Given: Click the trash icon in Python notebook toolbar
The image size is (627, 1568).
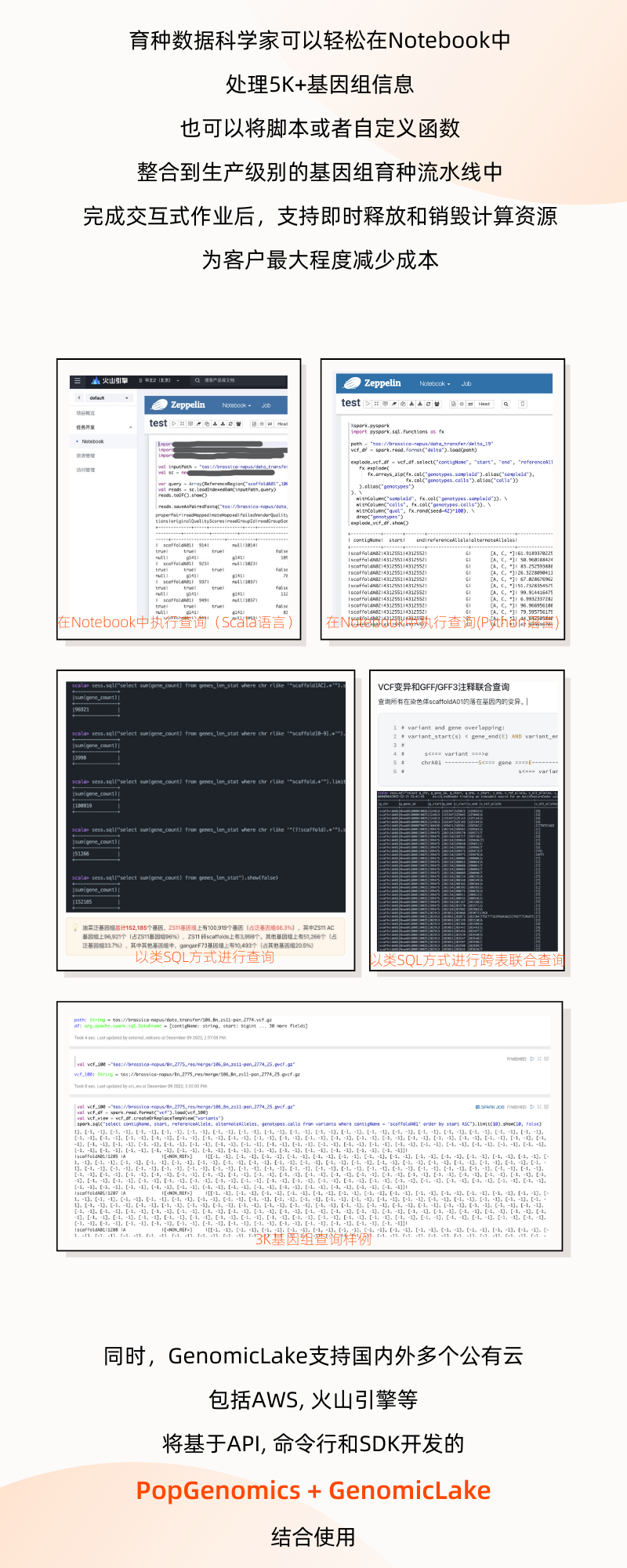Looking at the screenshot, I should (x=523, y=404).
